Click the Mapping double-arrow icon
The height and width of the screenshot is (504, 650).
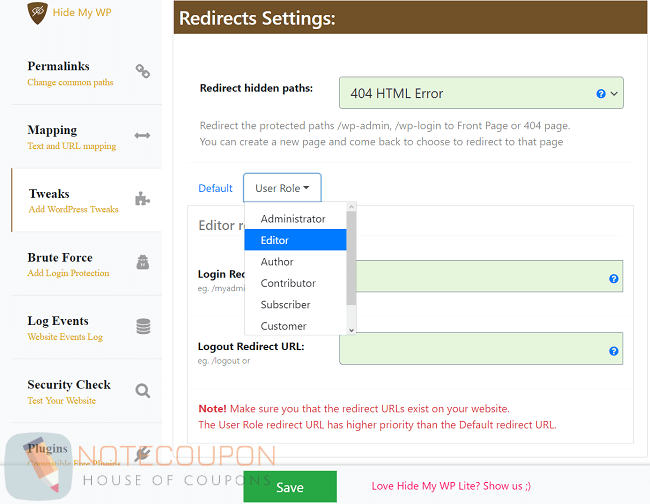coord(142,136)
